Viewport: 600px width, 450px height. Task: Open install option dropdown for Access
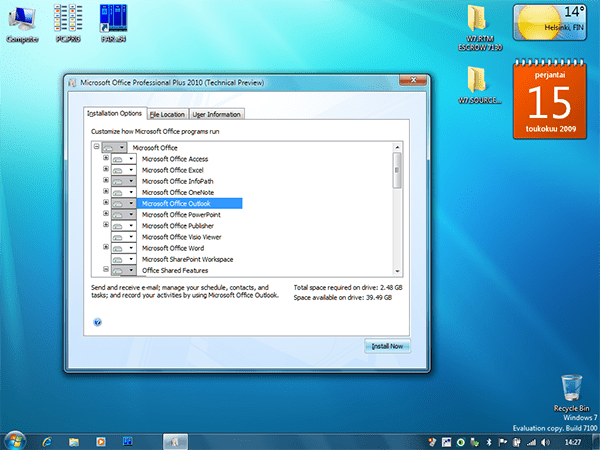124,159
